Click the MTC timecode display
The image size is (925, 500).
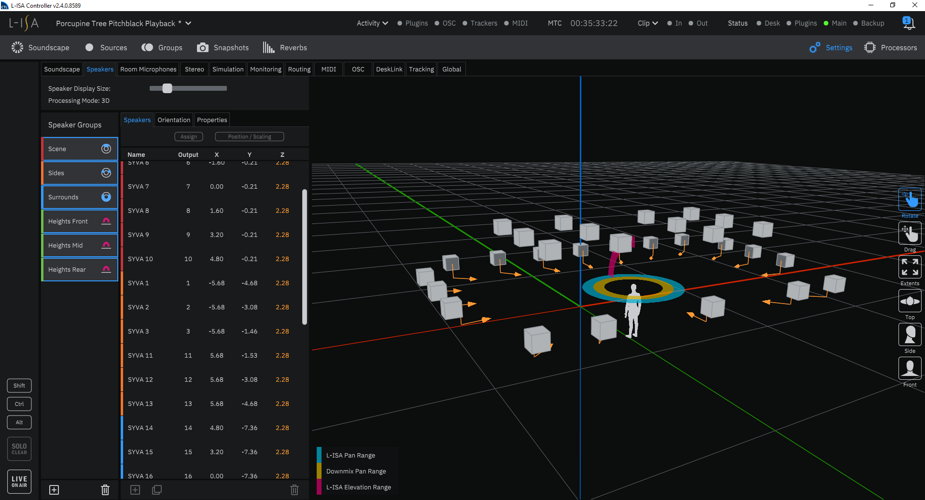click(593, 23)
